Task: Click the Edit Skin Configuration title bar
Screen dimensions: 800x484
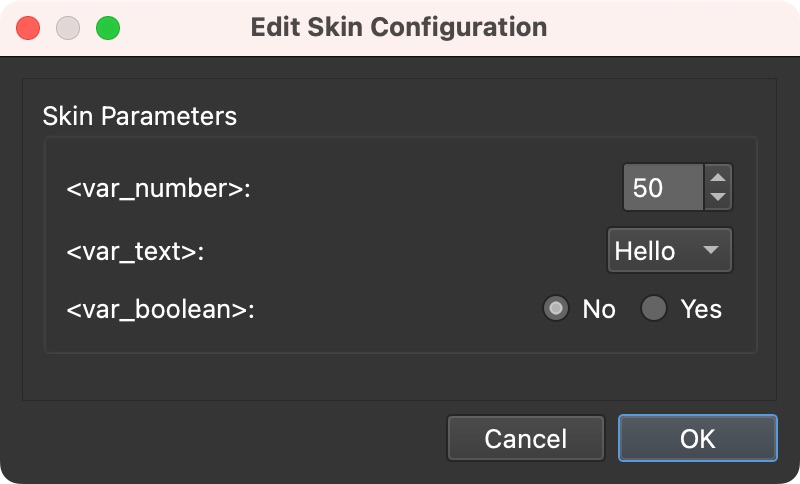Action: pyautogui.click(x=399, y=27)
